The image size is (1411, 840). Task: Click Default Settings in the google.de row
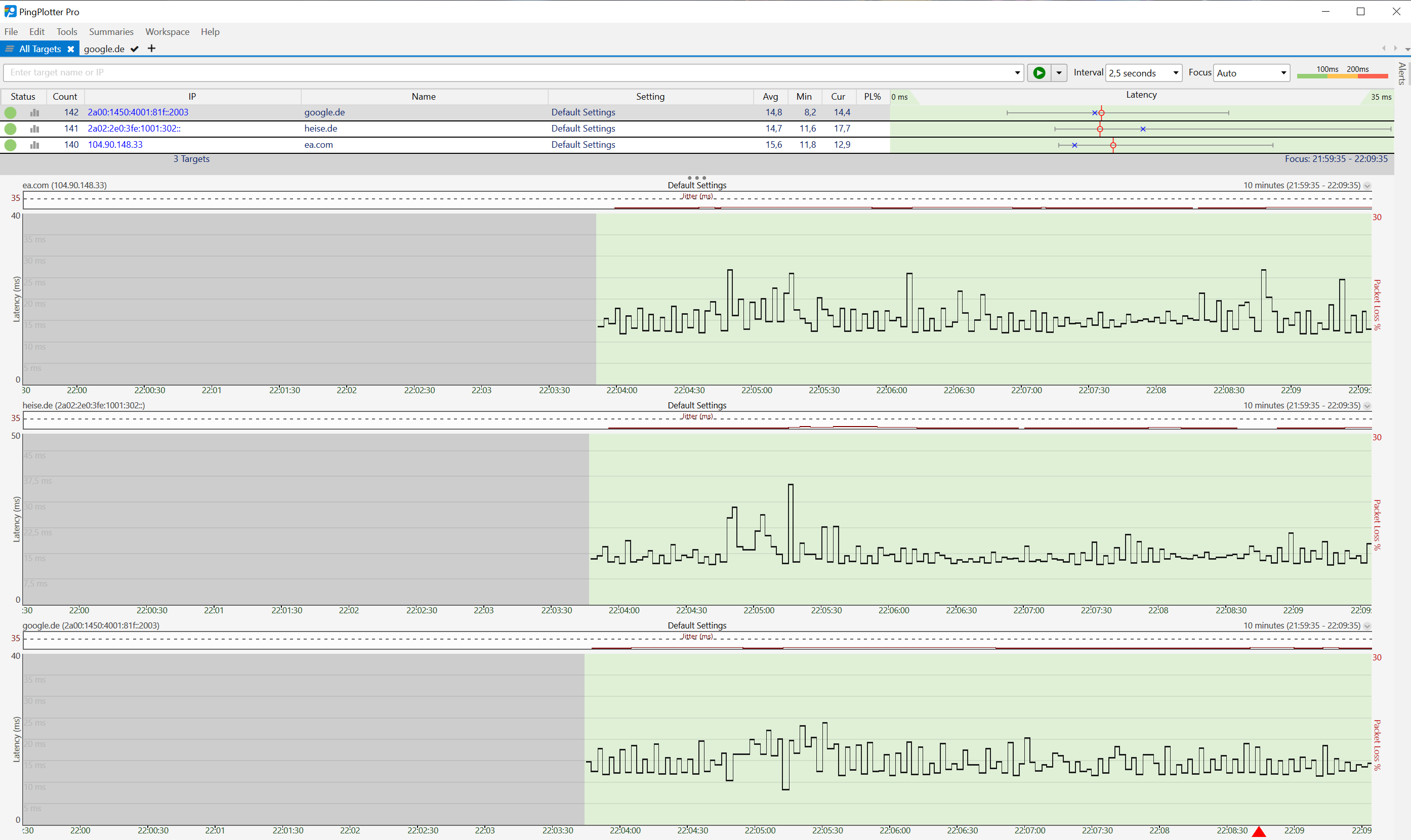point(583,112)
